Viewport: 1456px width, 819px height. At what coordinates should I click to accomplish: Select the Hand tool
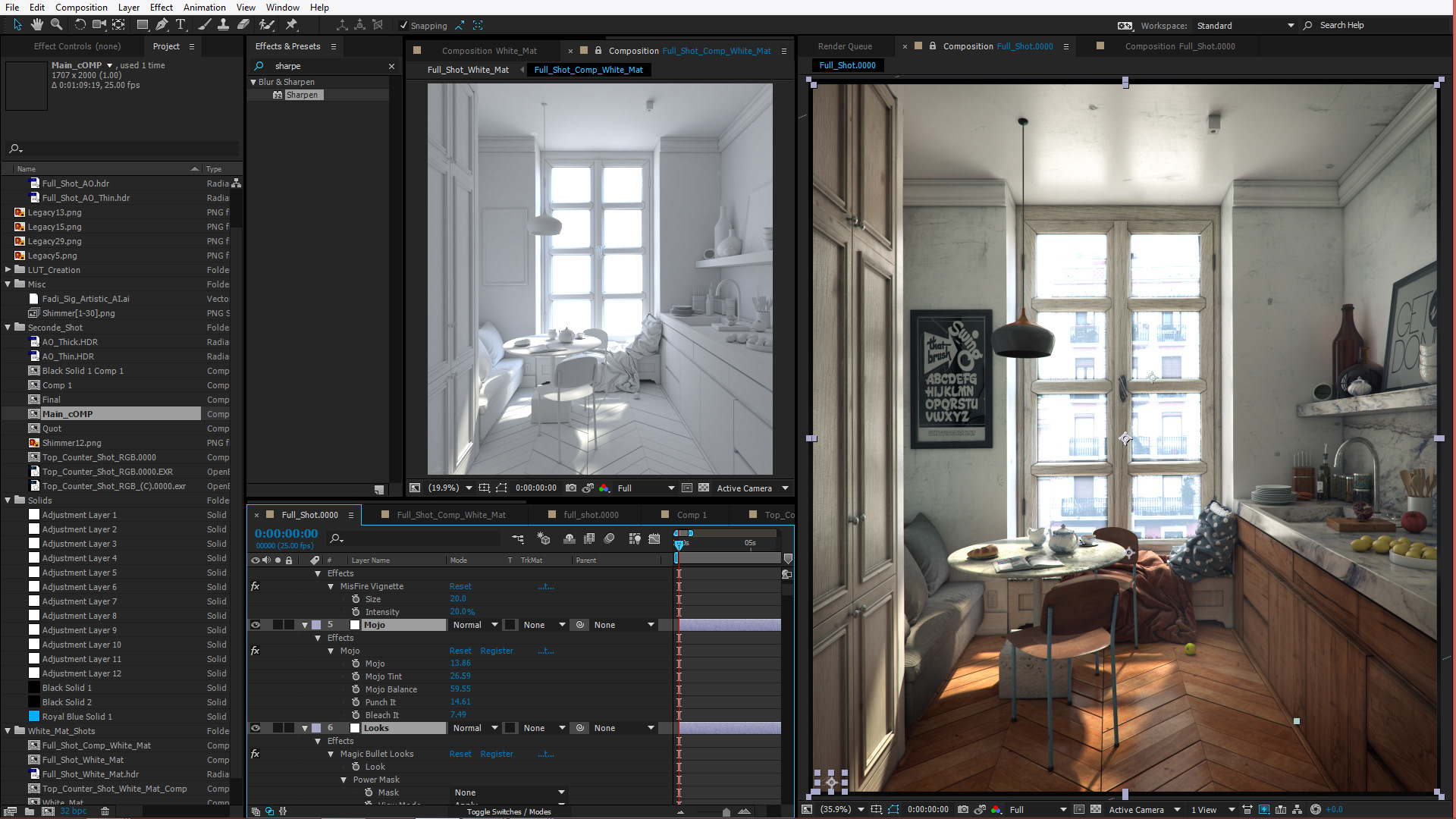36,25
